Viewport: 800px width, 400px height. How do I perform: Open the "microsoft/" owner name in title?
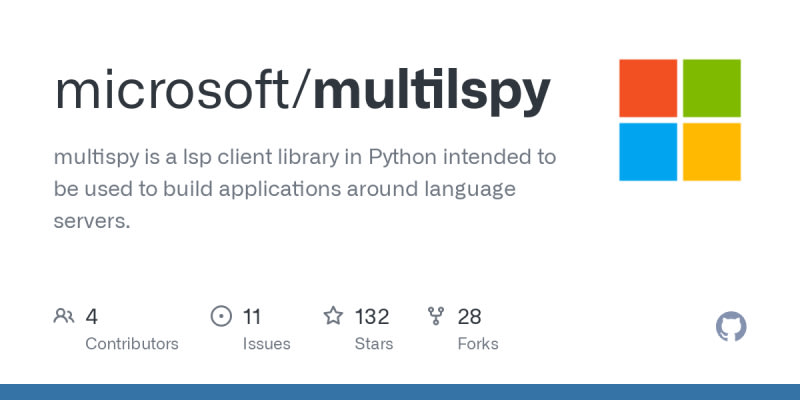[x=183, y=91]
